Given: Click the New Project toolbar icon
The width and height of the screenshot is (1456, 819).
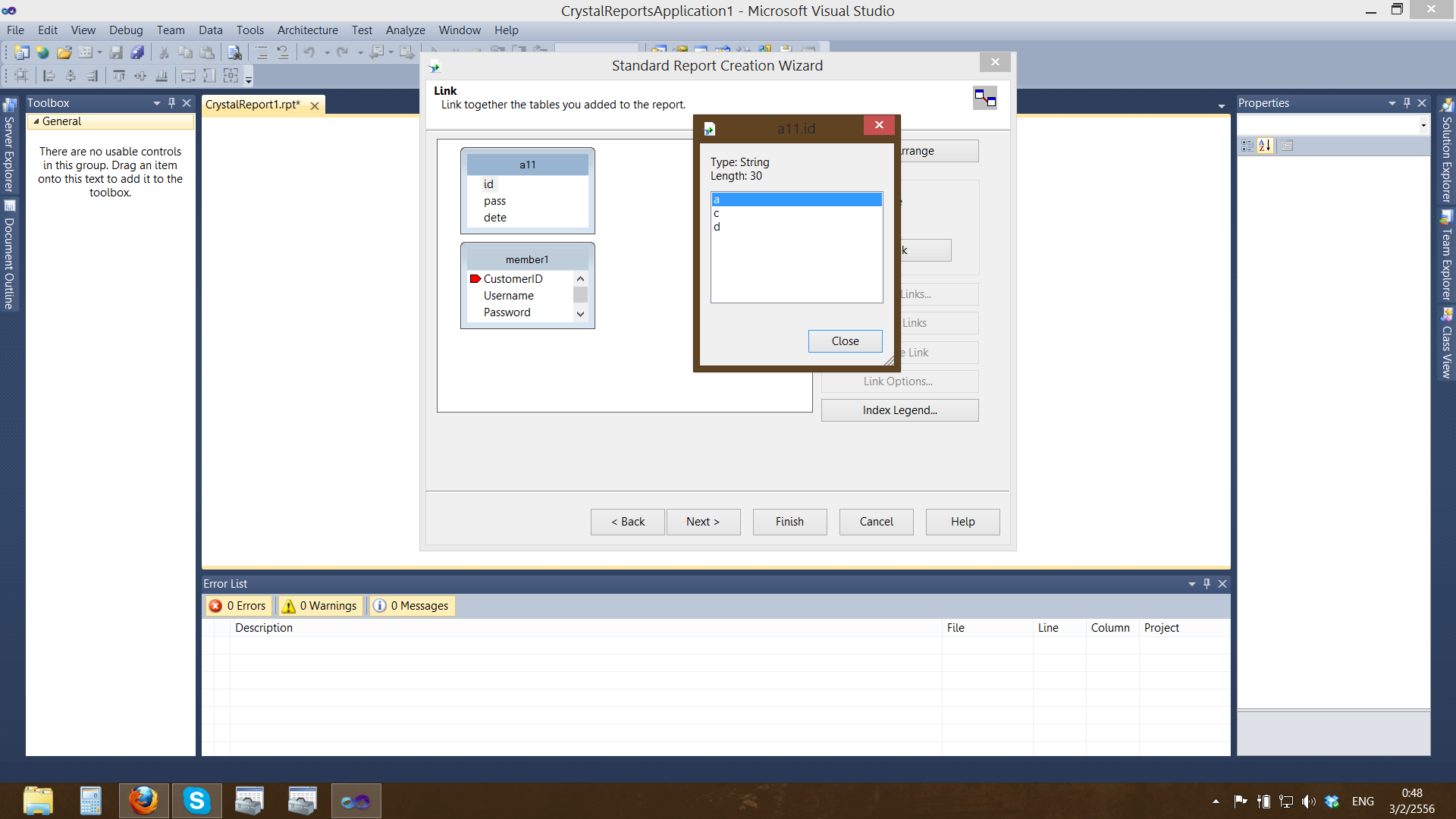Looking at the screenshot, I should 21,52.
